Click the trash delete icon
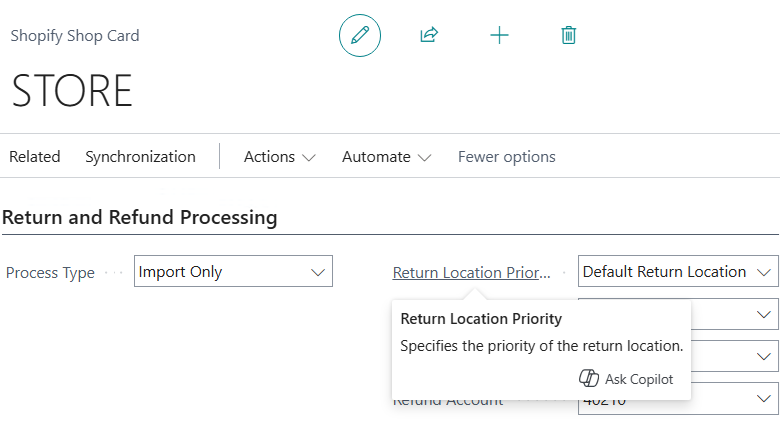Viewport: 780px width, 440px height. 568,36
